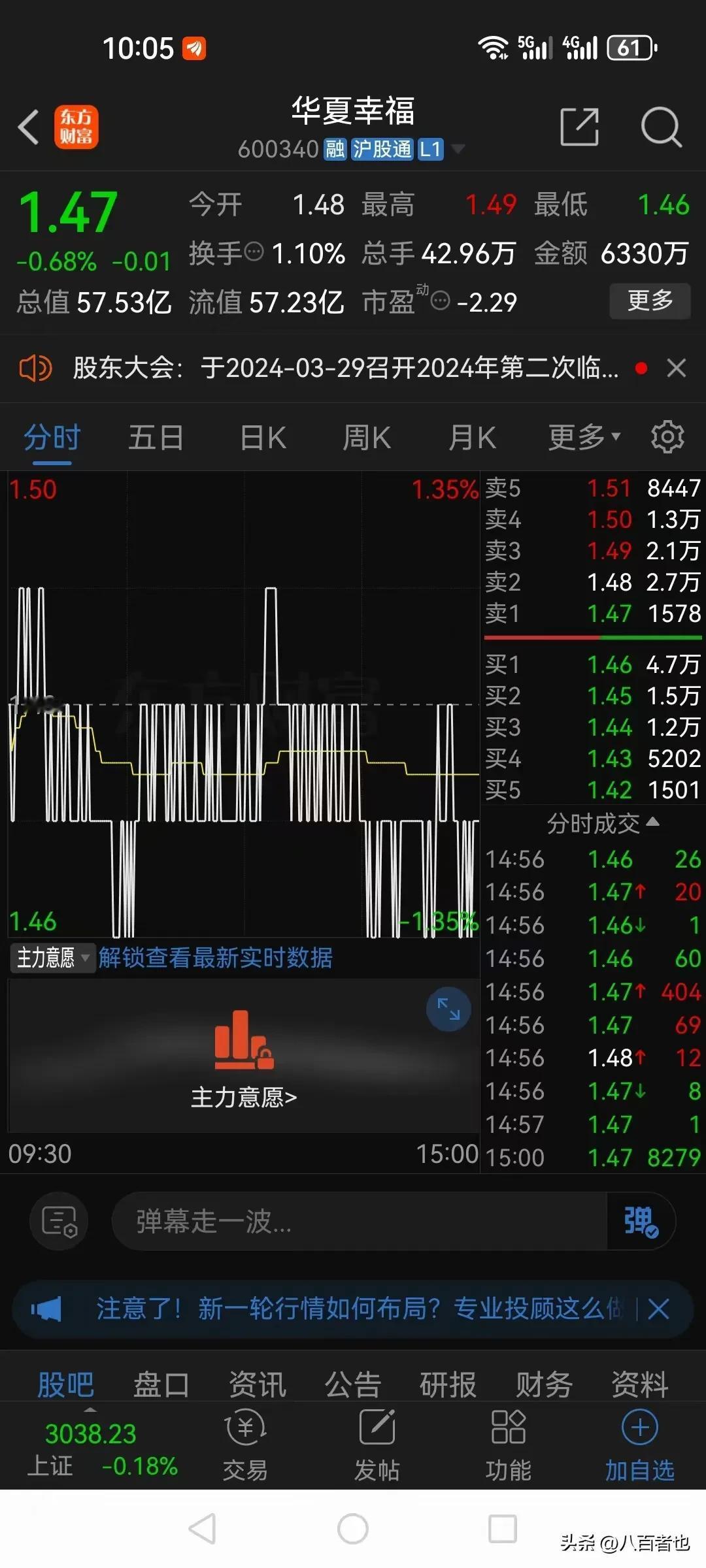This screenshot has height=1568, width=706.
Task: Click the 更多 button in quote header
Action: click(650, 301)
